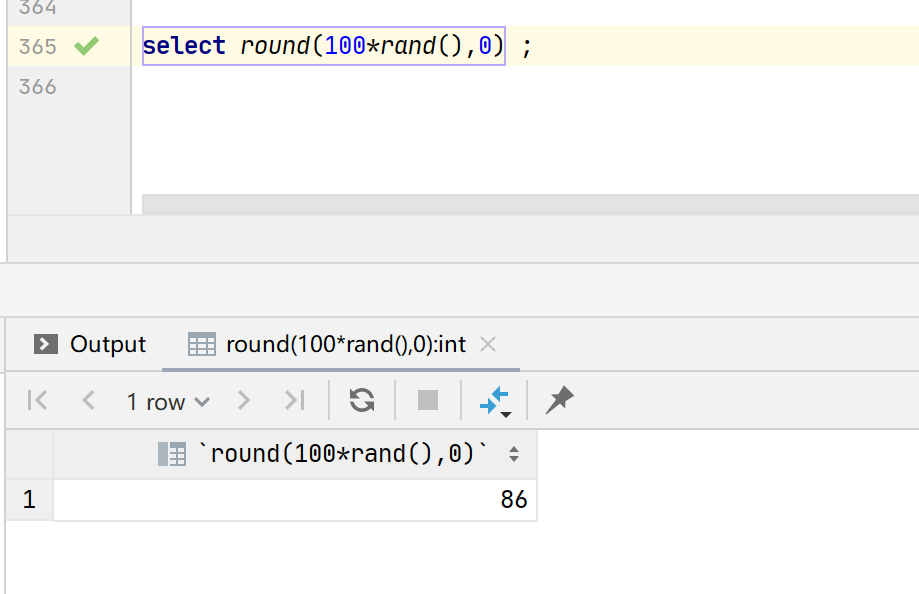Go to last page of results
The width and height of the screenshot is (919, 594).
pos(295,401)
